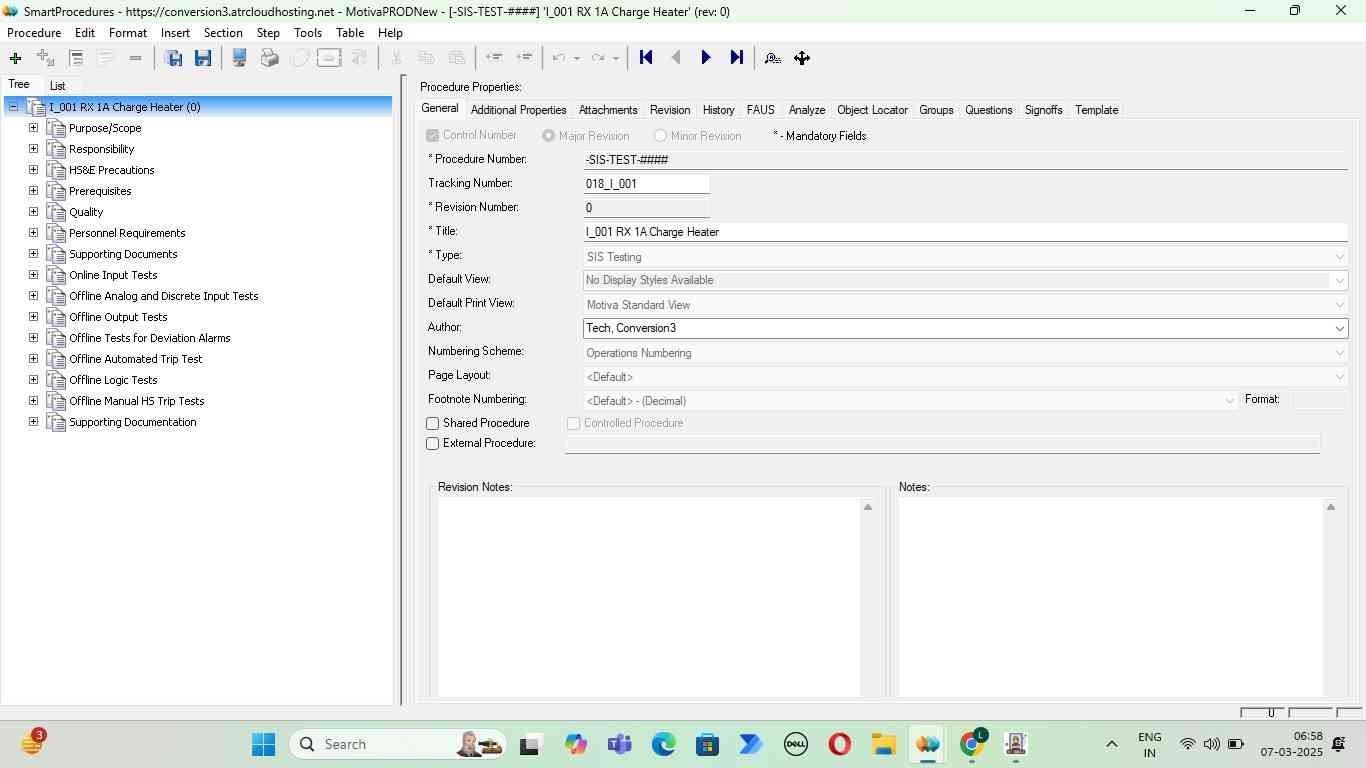Click the green plus add icon in toolbar
This screenshot has width=1366, height=768.
click(x=15, y=58)
